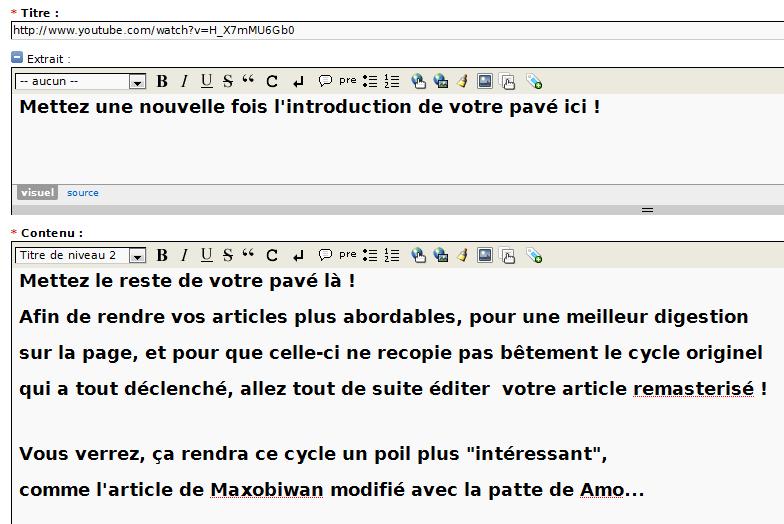Click the Extrait editor resize handle bar
Screen dimensions: 784x524
click(398, 210)
